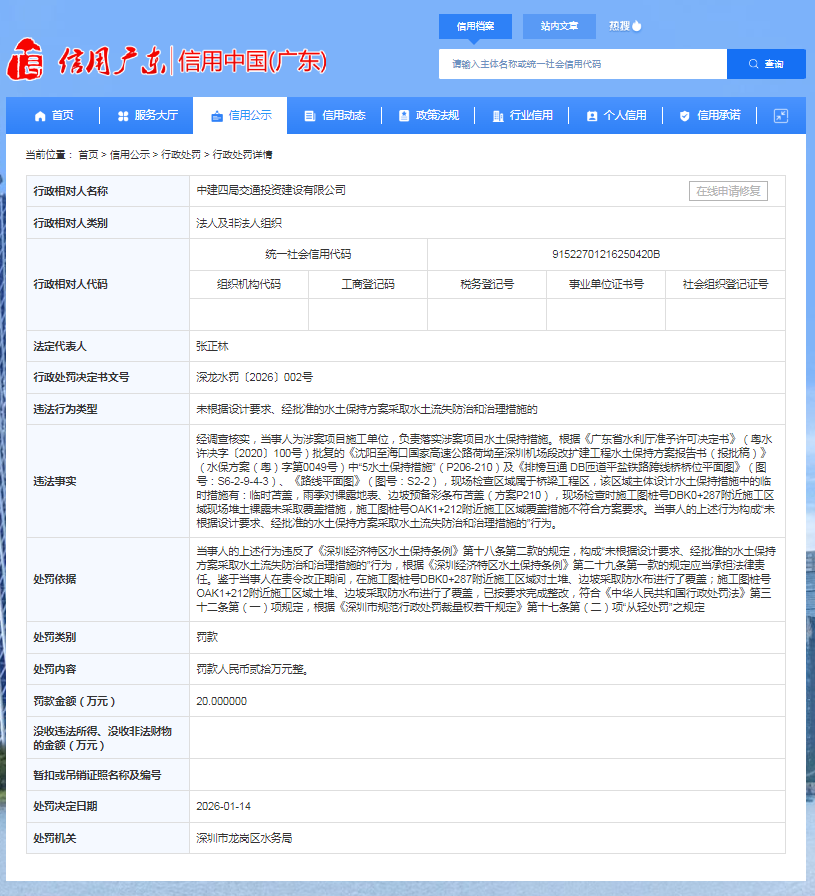
Task: Open the 服务大厅 navigation item
Action: 147,115
